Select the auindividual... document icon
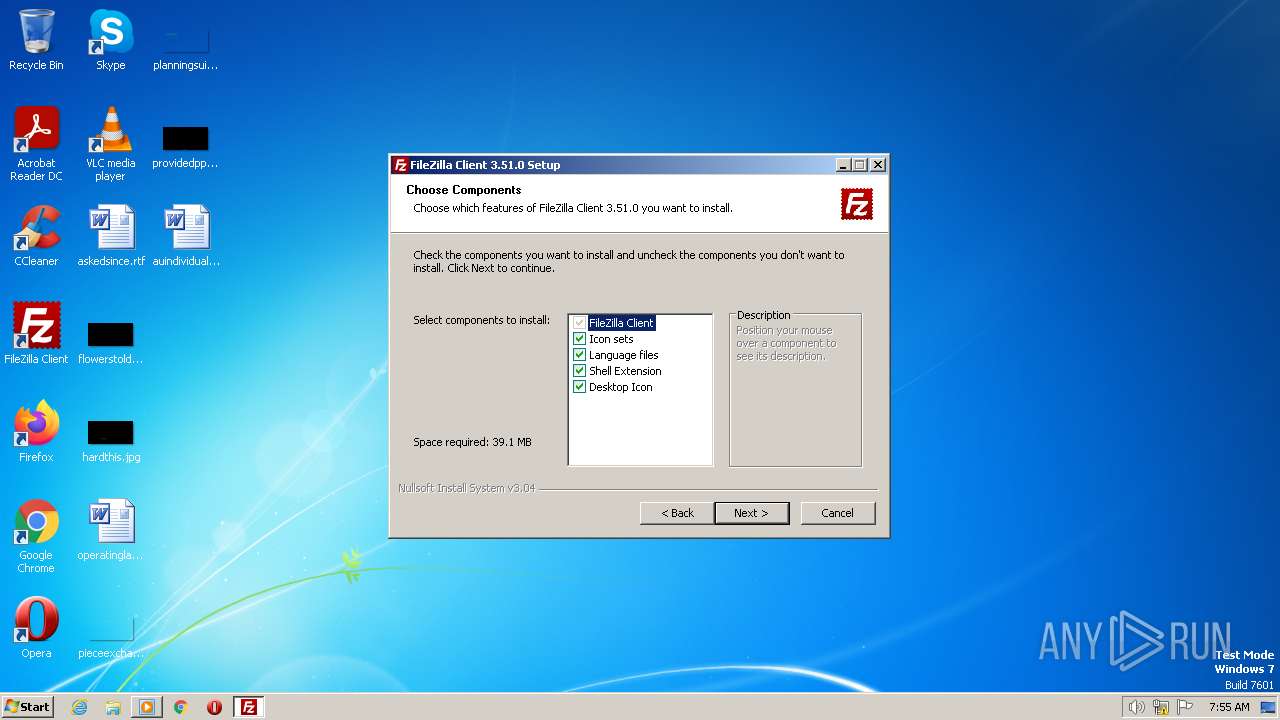 click(186, 236)
